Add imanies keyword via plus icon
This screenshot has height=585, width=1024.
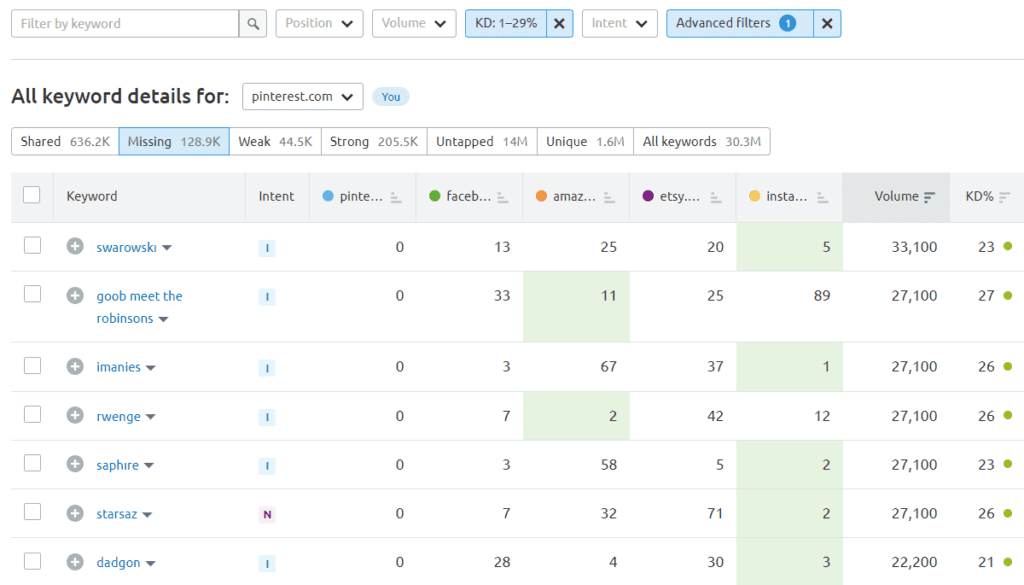pyautogui.click(x=75, y=366)
